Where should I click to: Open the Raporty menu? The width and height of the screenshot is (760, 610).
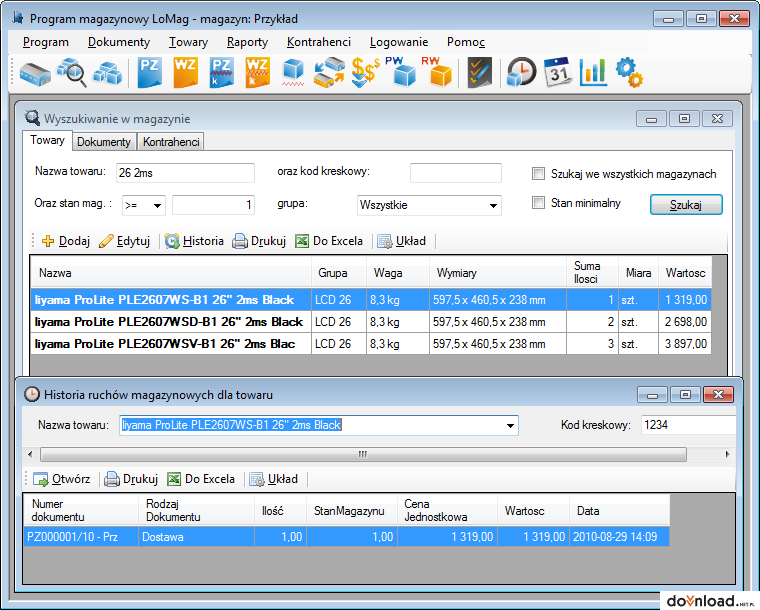[x=247, y=42]
